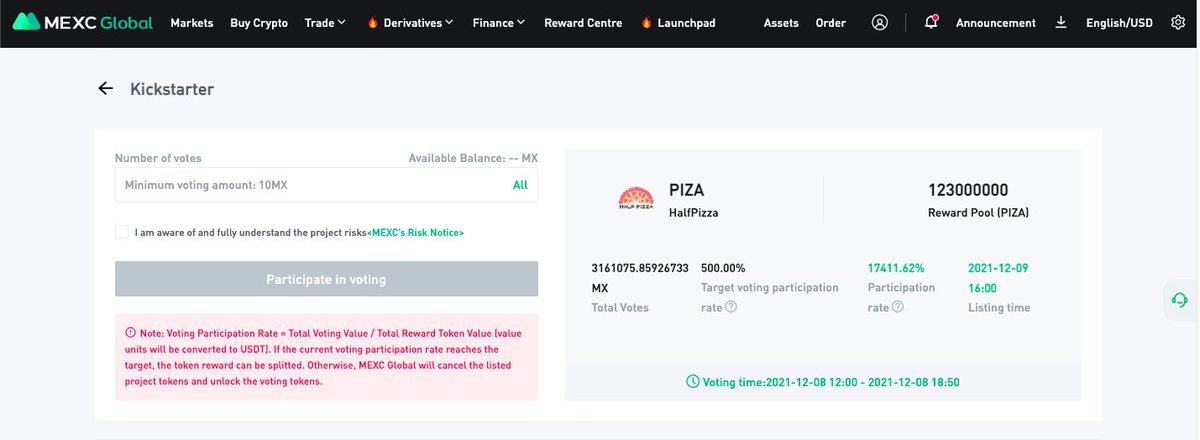Click the 17411.62% participation rate value
Screen dimensions: 1200x440
click(x=896, y=268)
